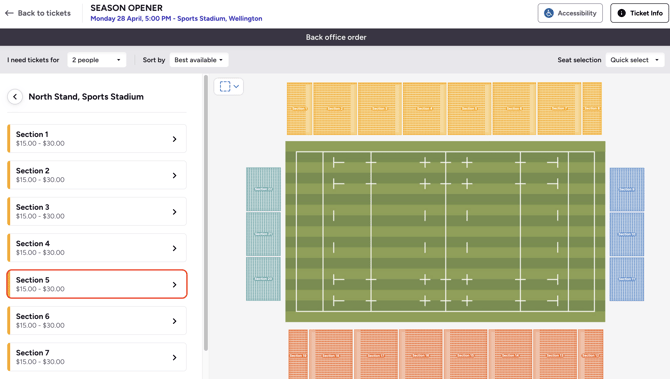Image resolution: width=670 pixels, height=379 pixels.
Task: Select orange Section 16 block on seat map
Action: click(x=421, y=354)
